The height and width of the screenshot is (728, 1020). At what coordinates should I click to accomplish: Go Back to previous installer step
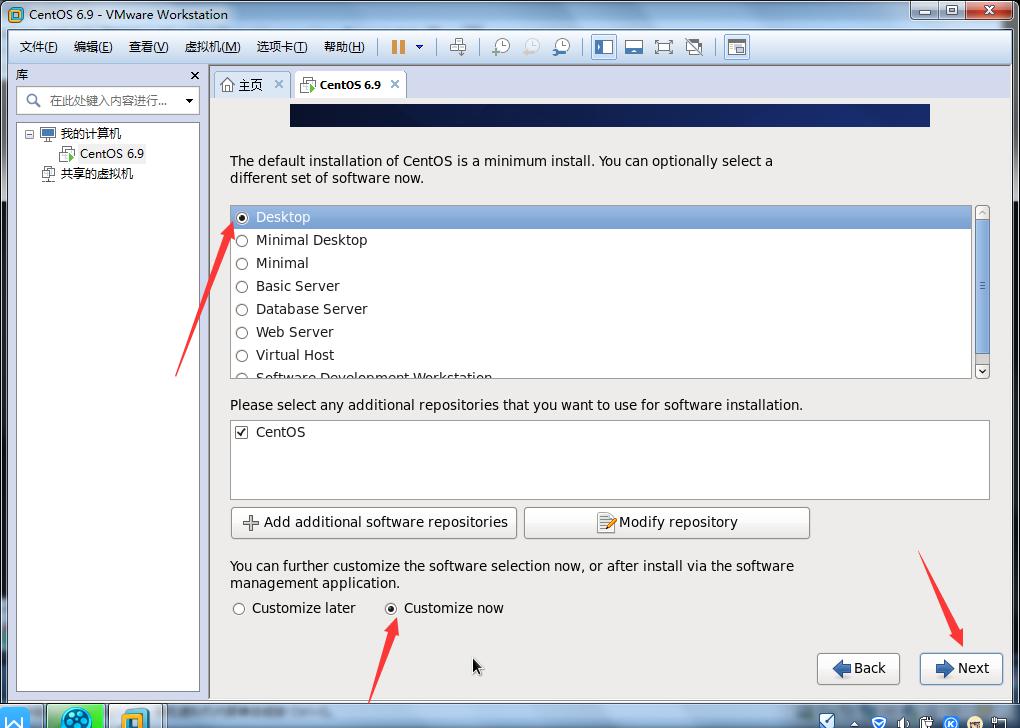859,669
